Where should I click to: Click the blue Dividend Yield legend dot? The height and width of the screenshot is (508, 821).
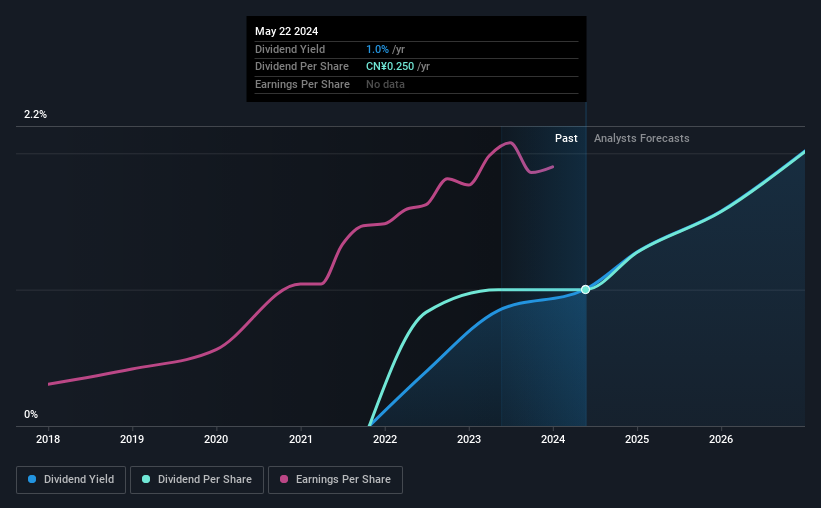(x=32, y=479)
